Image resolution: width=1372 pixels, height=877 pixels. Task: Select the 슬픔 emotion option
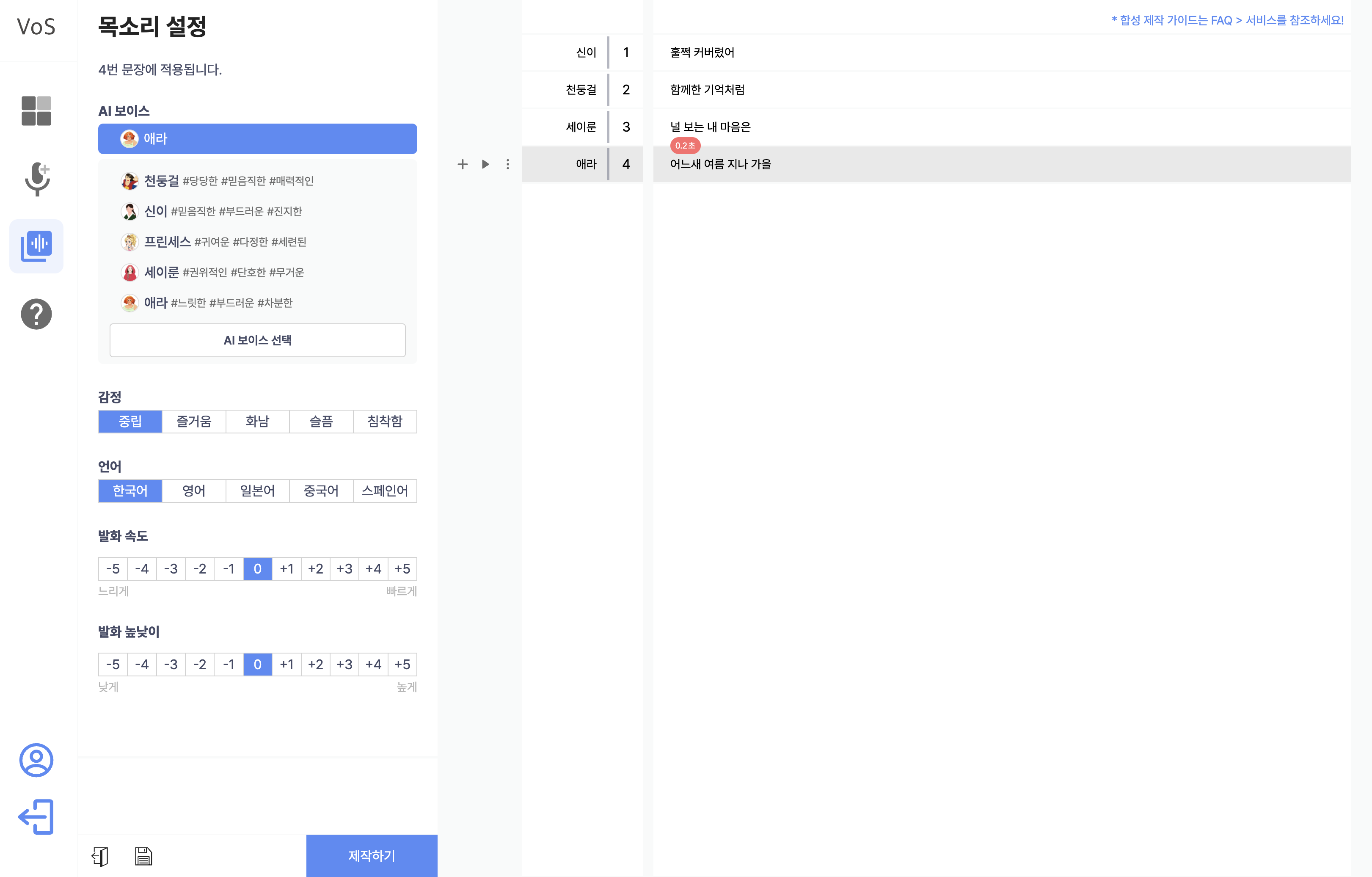tap(321, 421)
